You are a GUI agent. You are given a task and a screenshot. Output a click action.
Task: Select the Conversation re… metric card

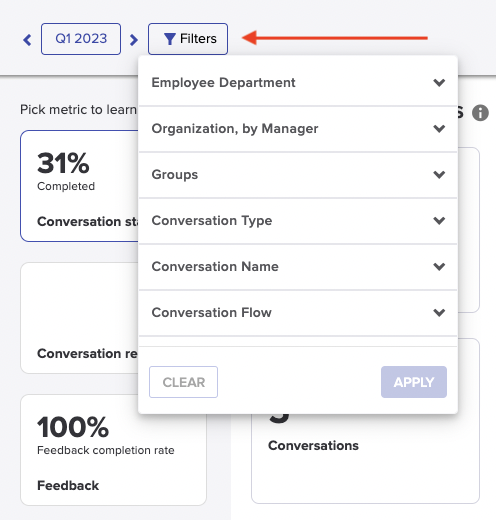(x=79, y=318)
